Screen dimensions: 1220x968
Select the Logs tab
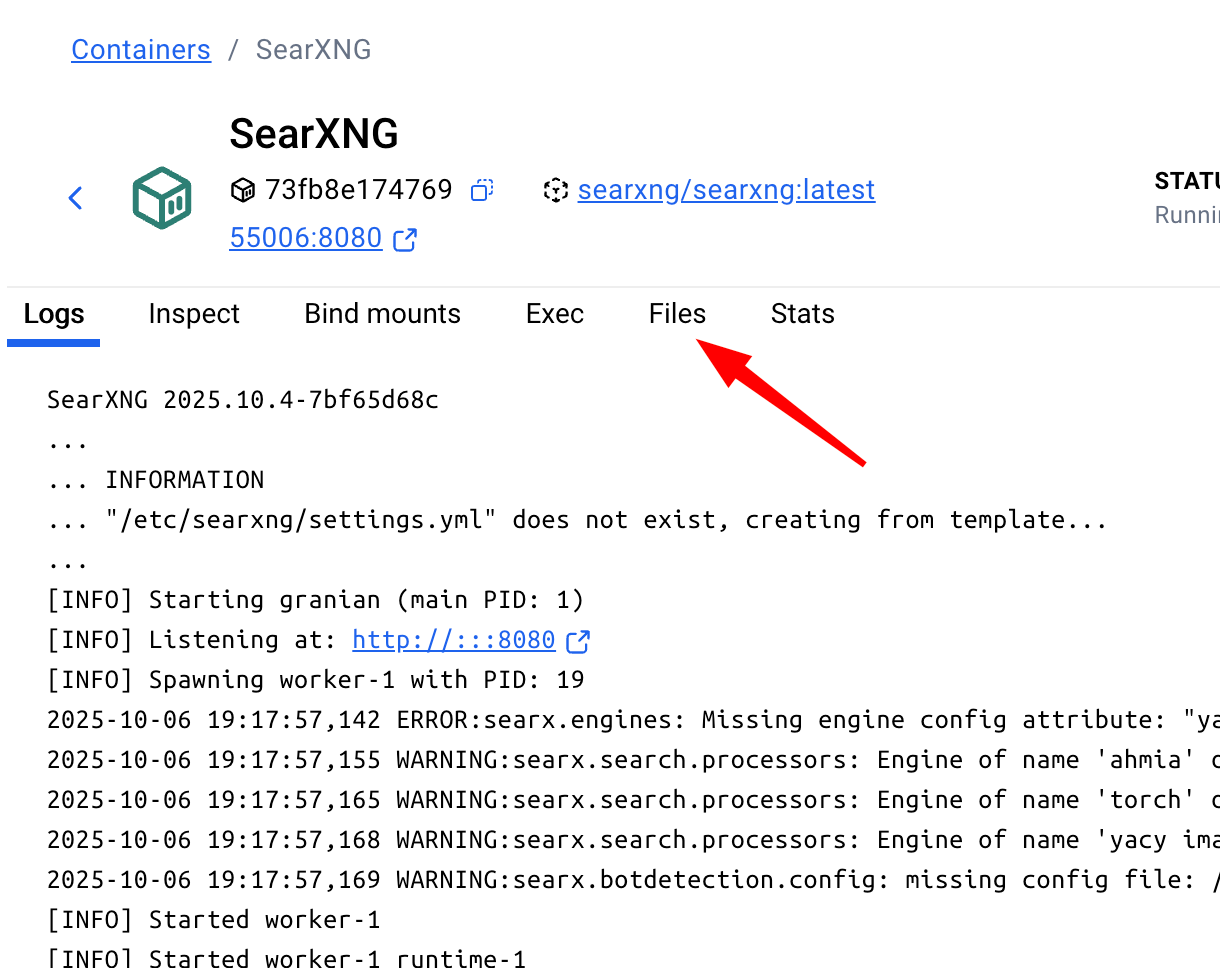pyautogui.click(x=54, y=314)
